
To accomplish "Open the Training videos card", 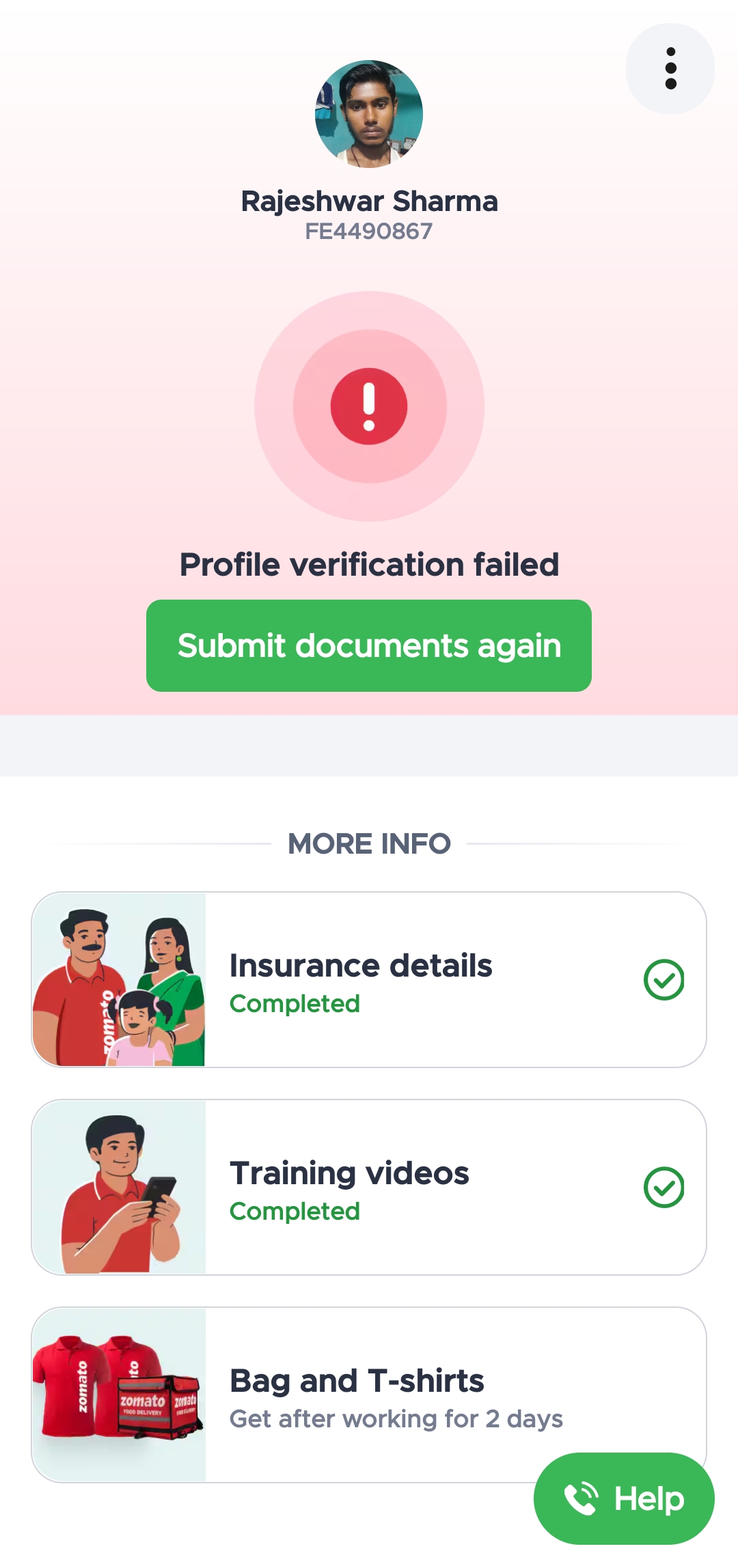I will [x=424, y=1187].
